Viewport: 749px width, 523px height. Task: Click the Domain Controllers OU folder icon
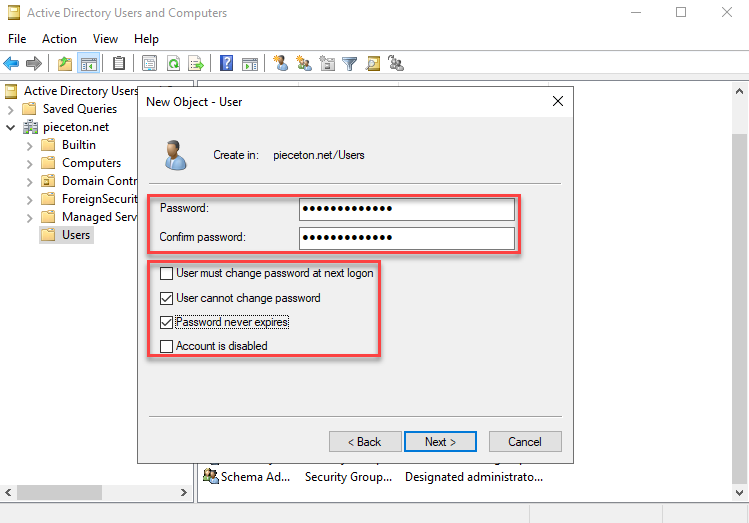tap(48, 181)
